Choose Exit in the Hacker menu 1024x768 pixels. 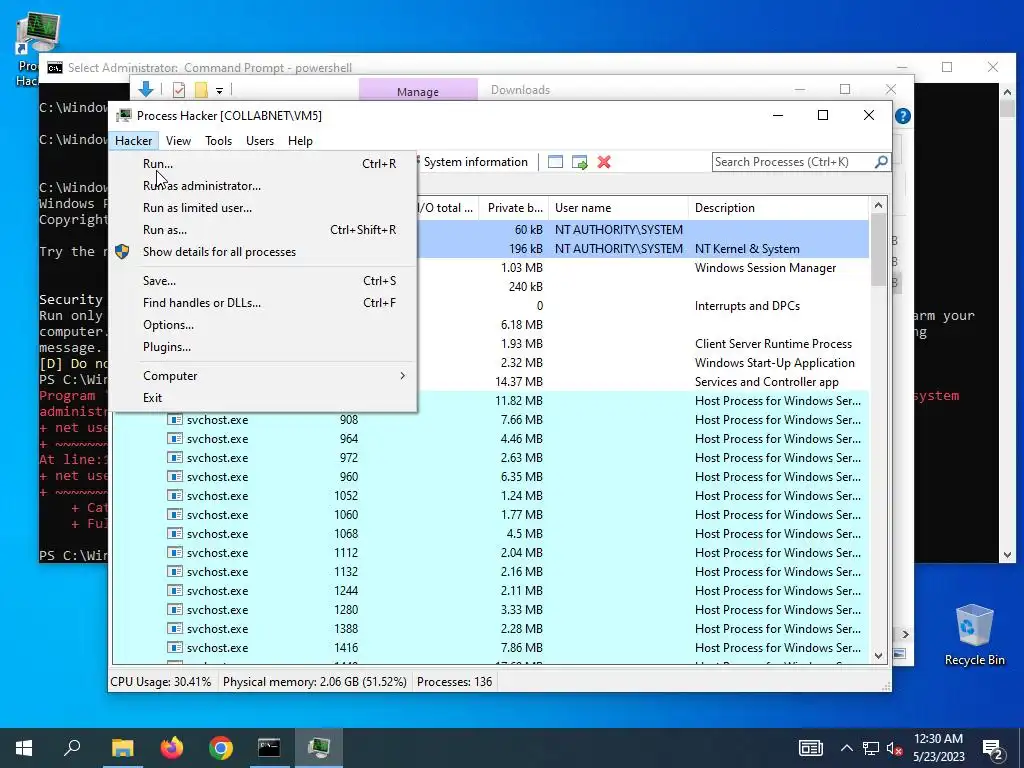click(x=263, y=398)
